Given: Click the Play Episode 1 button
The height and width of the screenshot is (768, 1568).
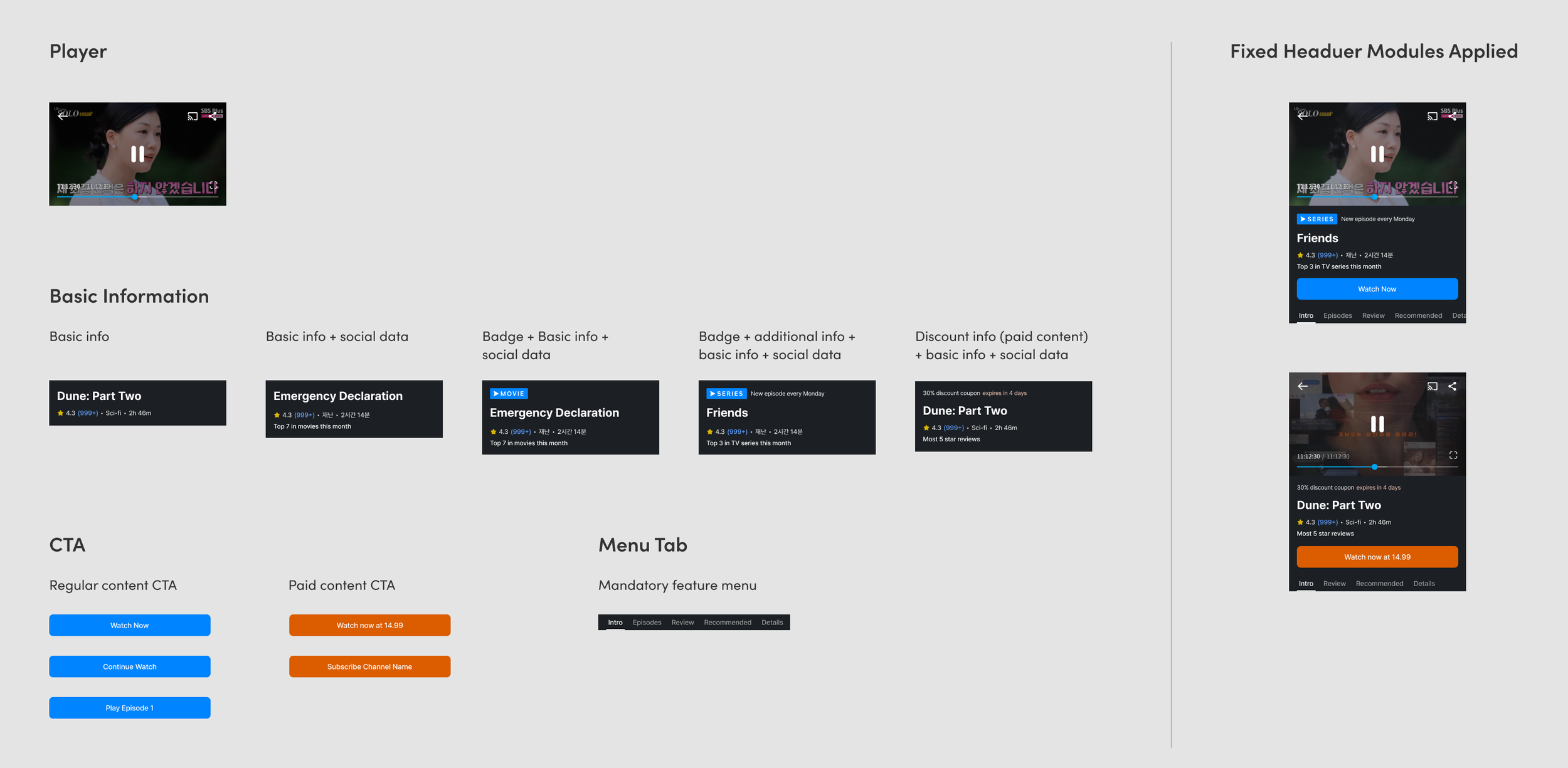Looking at the screenshot, I should 130,708.
